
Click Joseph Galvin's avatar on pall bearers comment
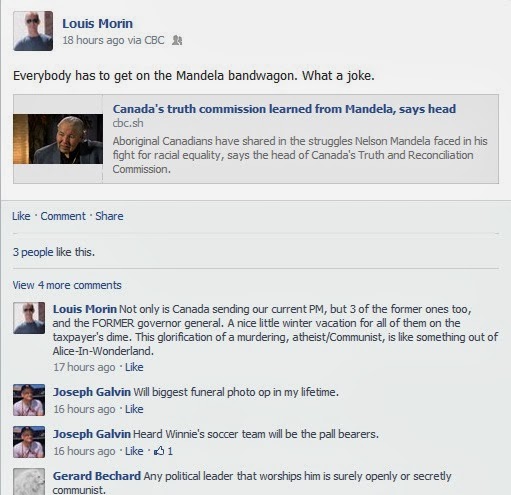pyautogui.click(x=29, y=442)
